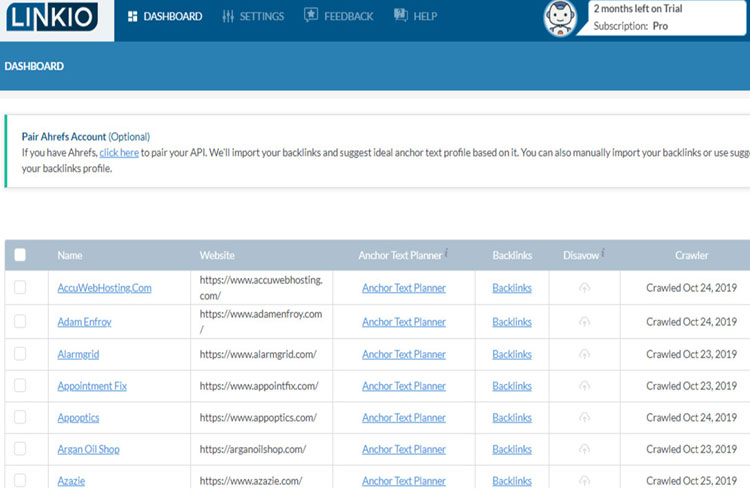750x500 pixels.
Task: Click the Crawler column header
Action: tap(692, 256)
